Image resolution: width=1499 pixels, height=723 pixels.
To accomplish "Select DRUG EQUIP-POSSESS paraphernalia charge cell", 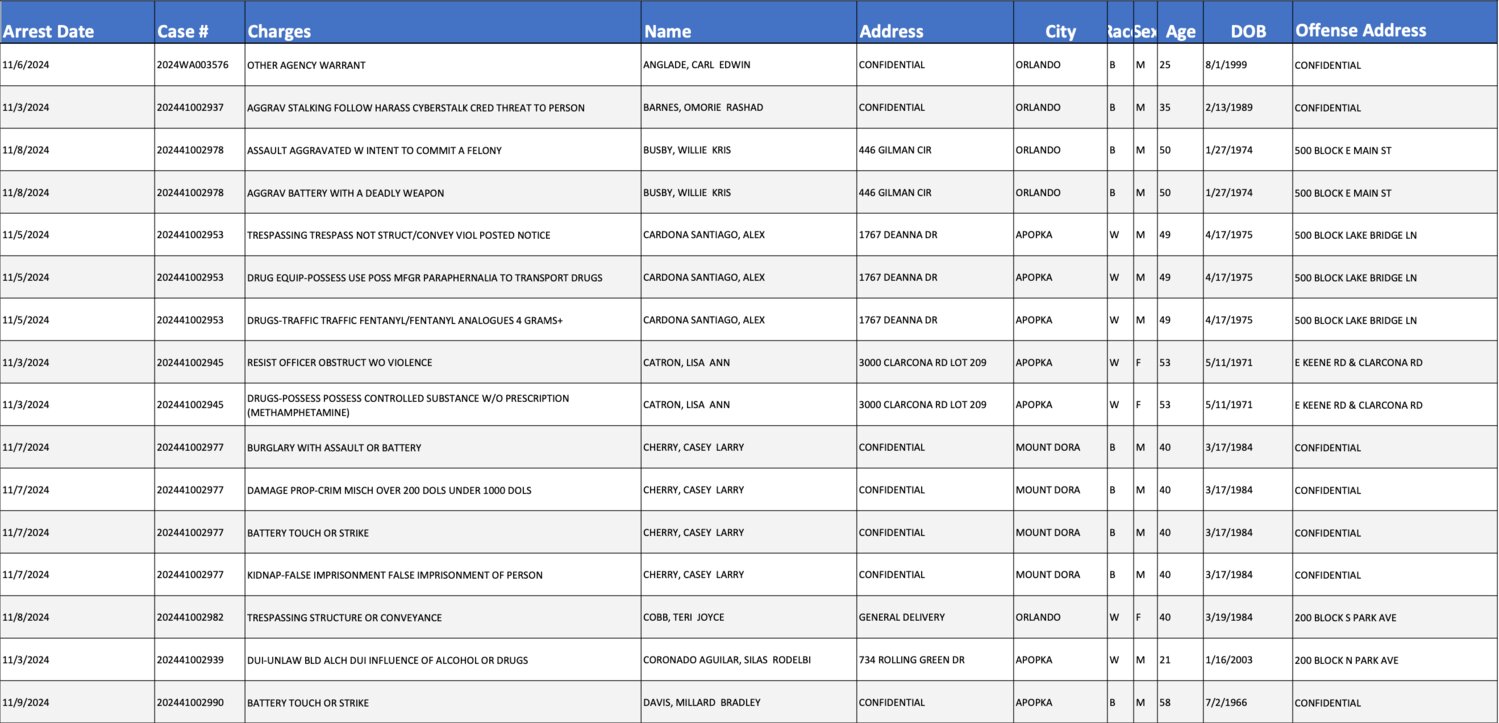I will 442,277.
